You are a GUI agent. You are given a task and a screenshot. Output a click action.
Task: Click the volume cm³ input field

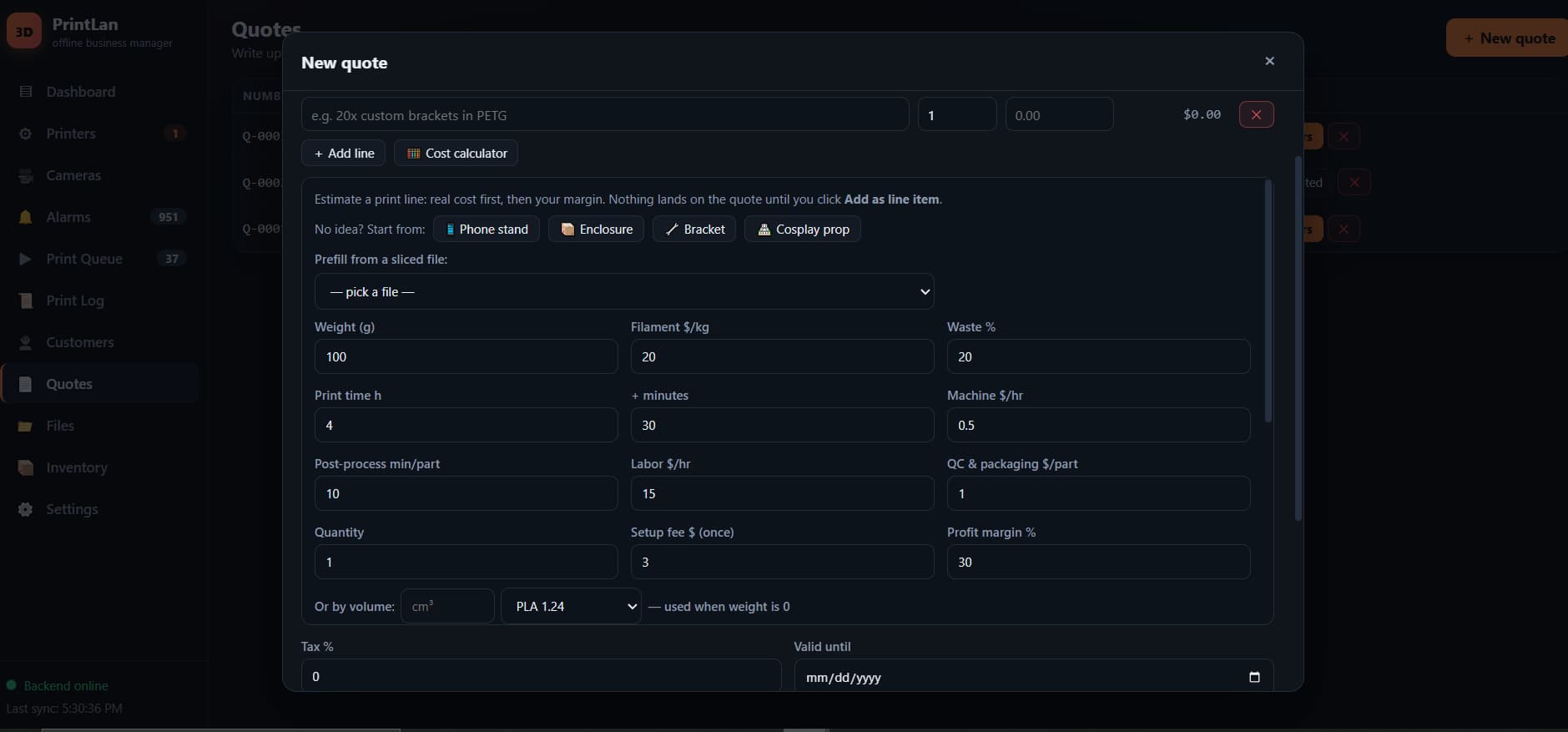[447, 606]
